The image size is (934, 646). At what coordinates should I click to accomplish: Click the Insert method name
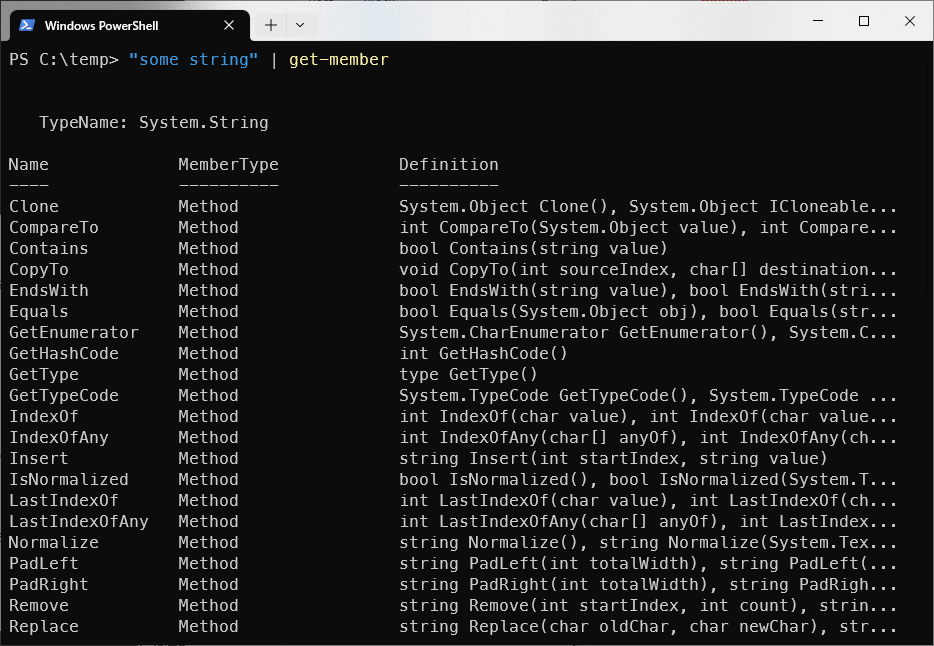[39, 458]
